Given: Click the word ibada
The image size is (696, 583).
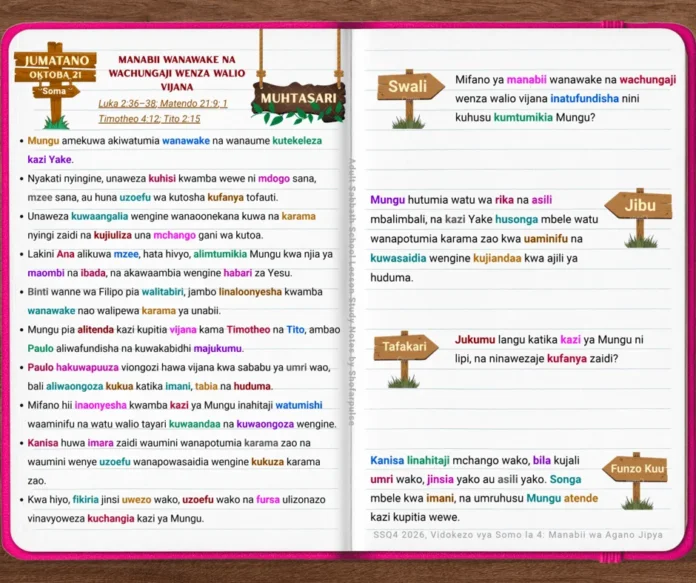Looking at the screenshot, I should (93, 273).
